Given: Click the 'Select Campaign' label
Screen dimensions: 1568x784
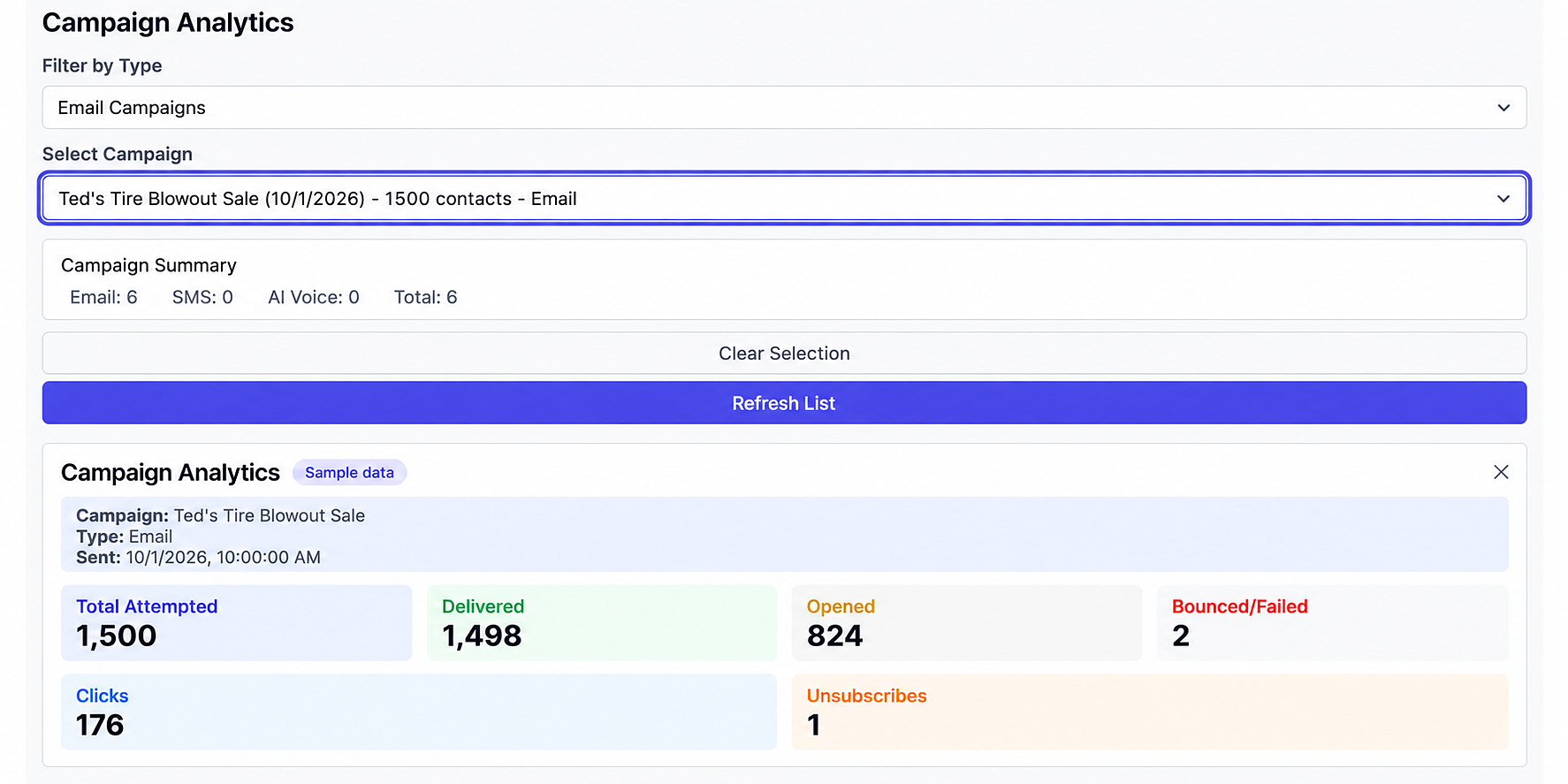Looking at the screenshot, I should point(118,155).
